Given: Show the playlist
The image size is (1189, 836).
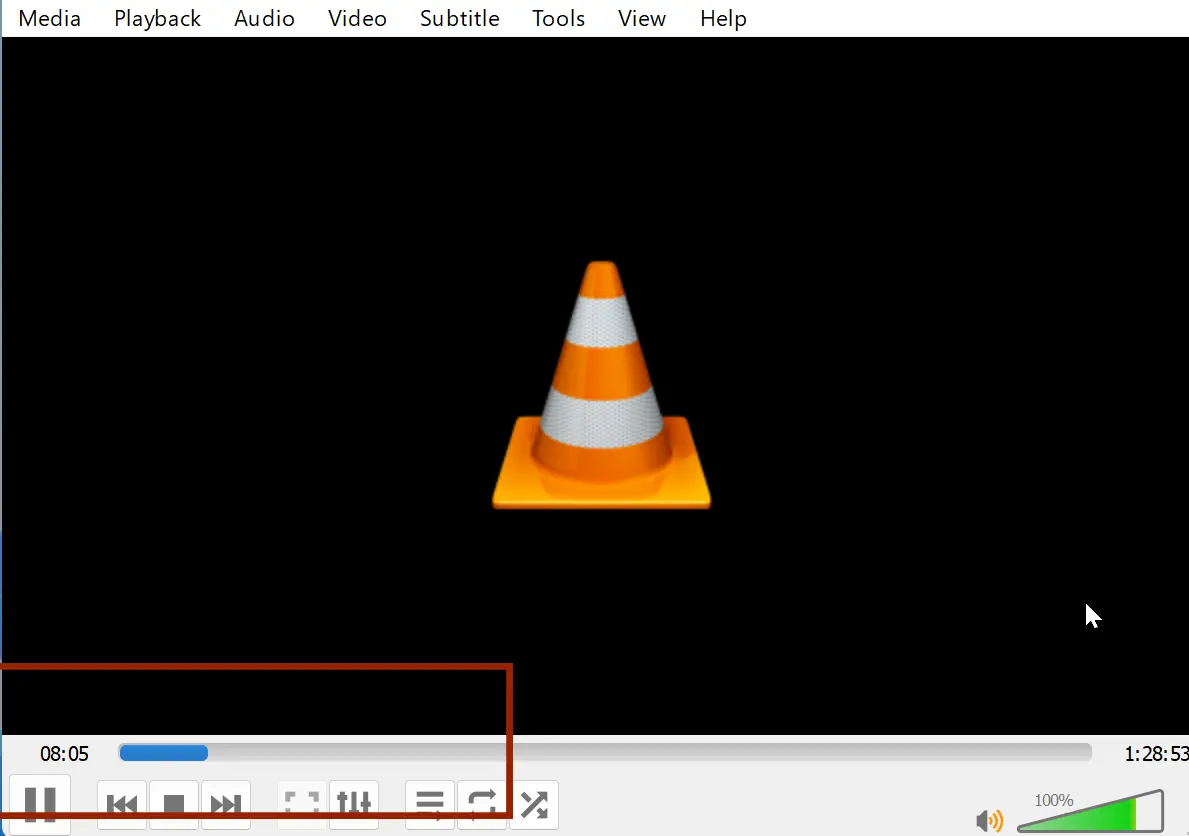Looking at the screenshot, I should click(x=430, y=805).
